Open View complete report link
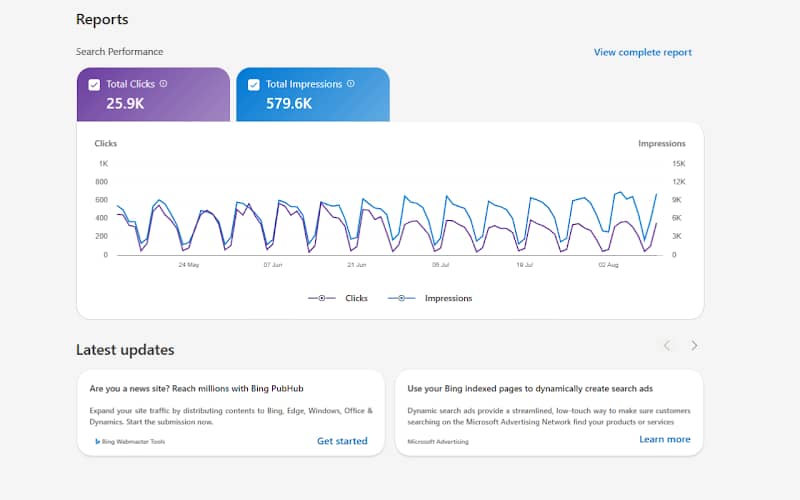The height and width of the screenshot is (500, 800). pos(642,52)
